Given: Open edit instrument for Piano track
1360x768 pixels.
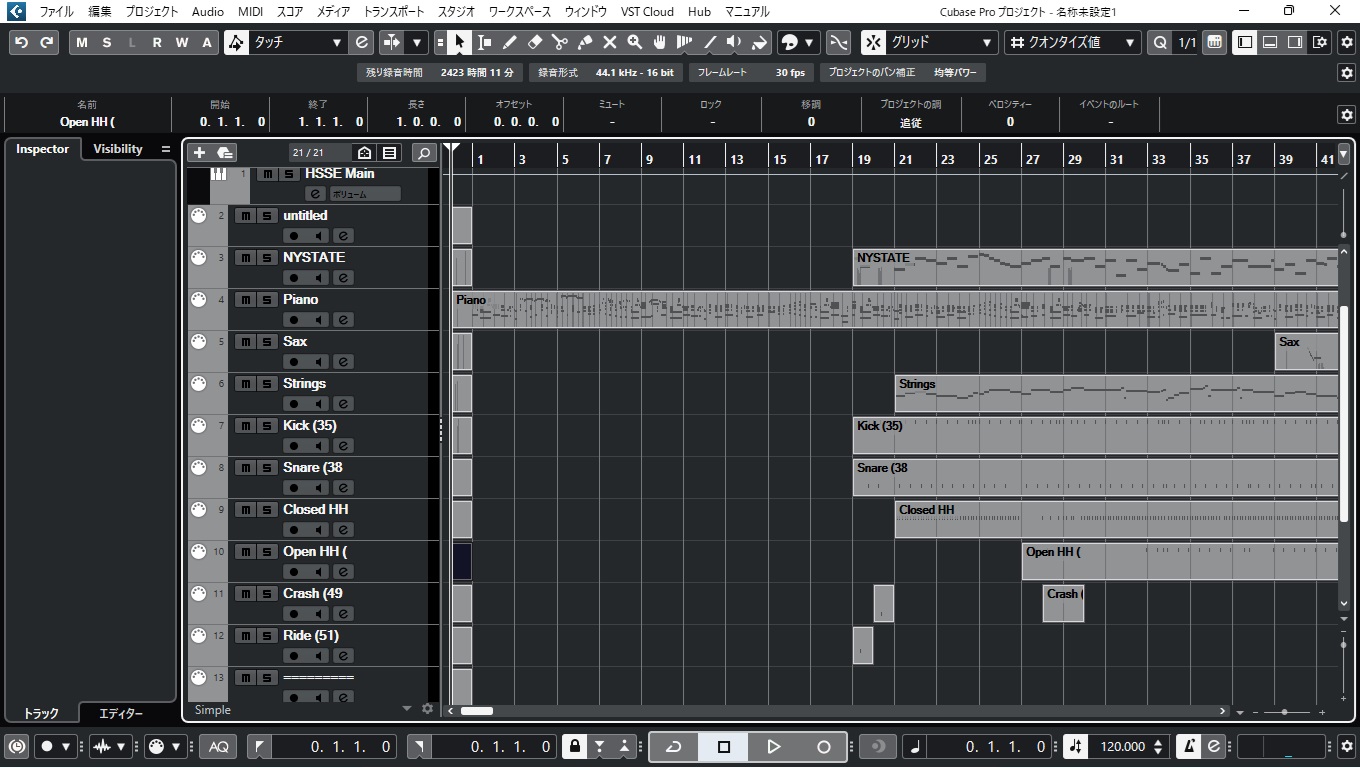Looking at the screenshot, I should (342, 320).
